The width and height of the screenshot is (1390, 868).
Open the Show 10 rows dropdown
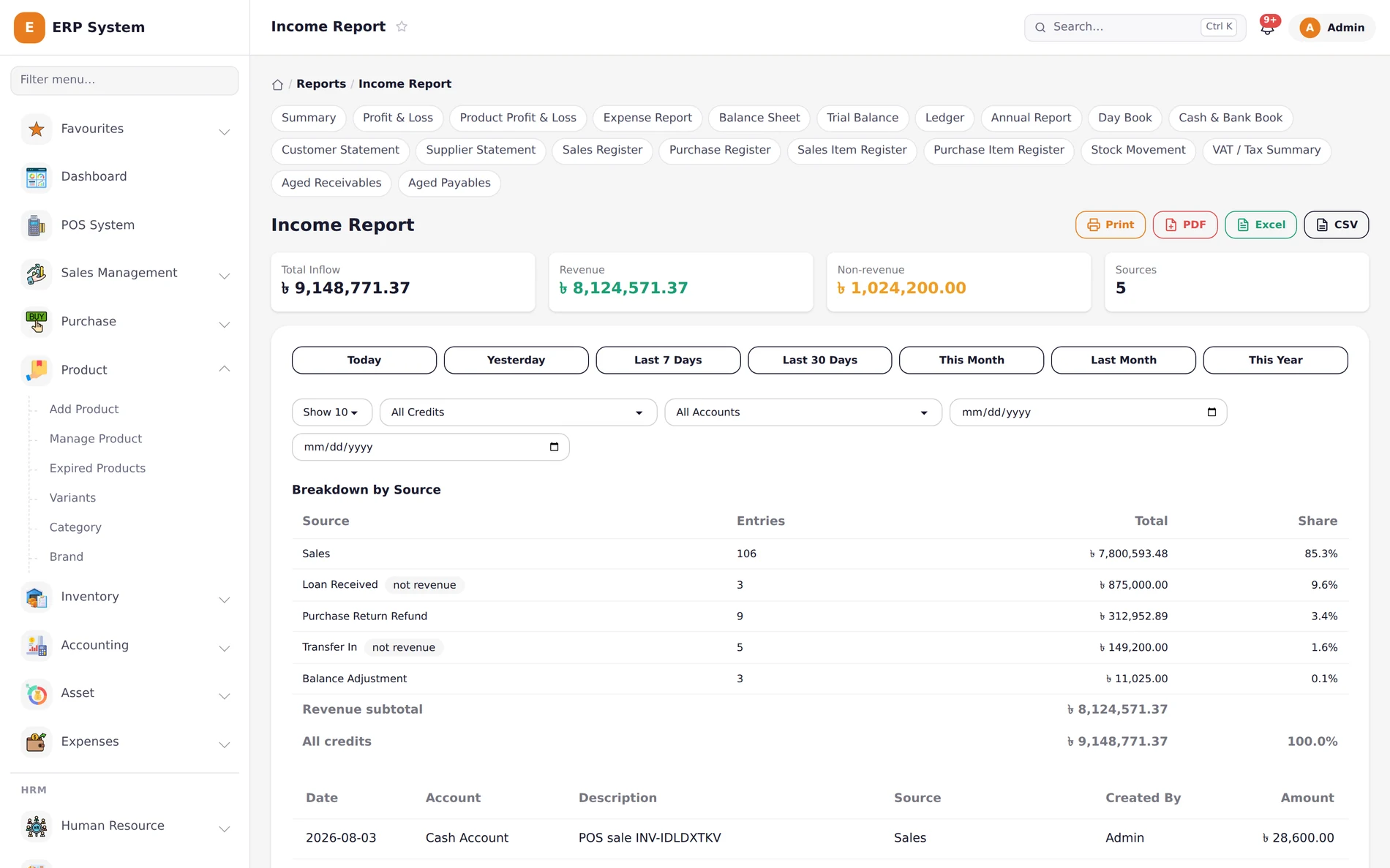click(331, 412)
